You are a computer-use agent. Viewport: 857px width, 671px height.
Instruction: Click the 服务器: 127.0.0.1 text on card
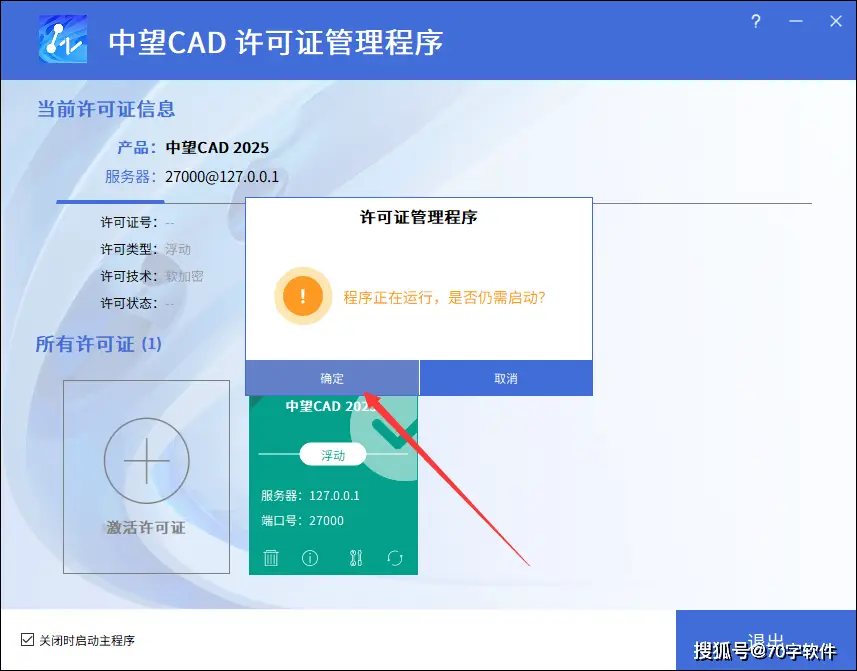310,496
